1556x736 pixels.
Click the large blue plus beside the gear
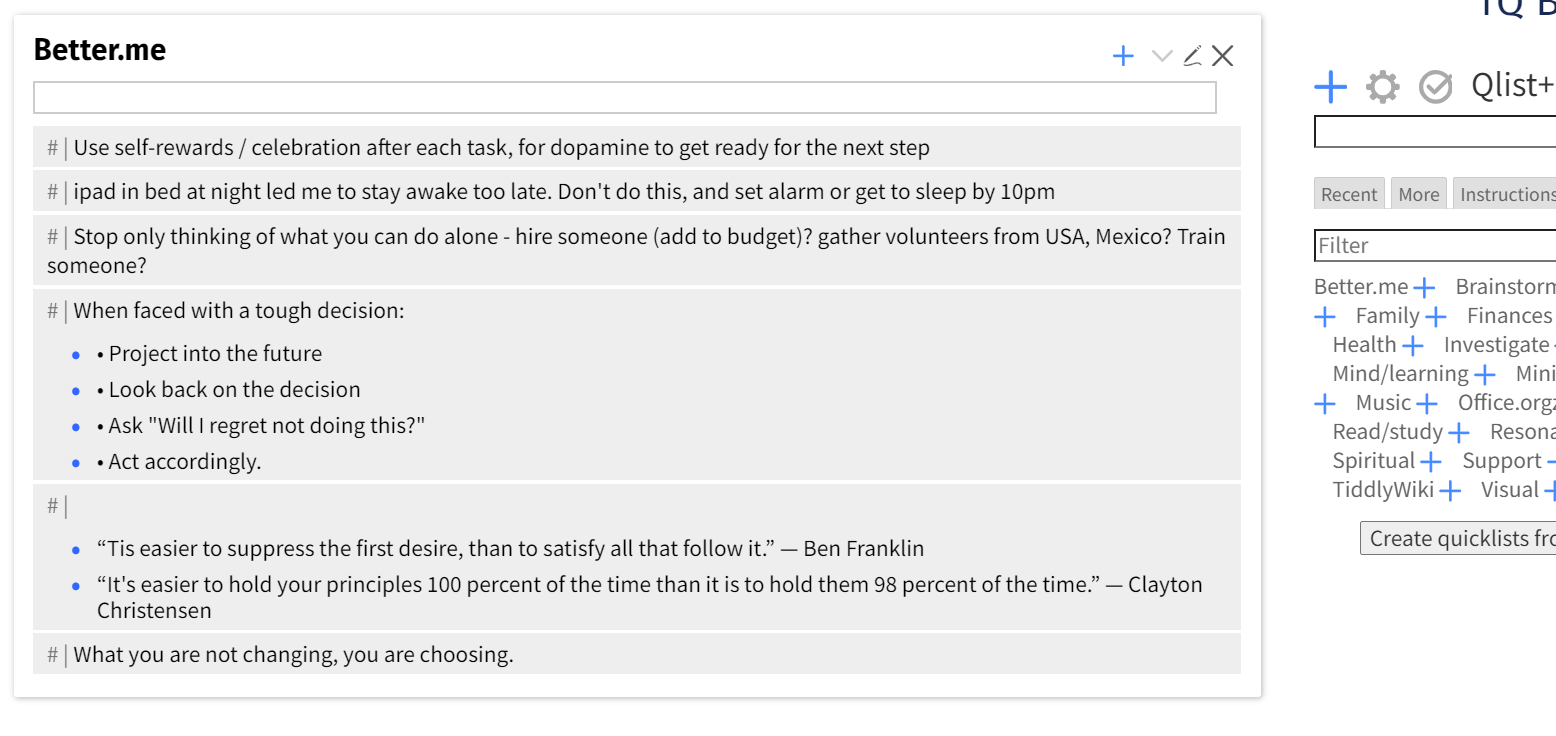1330,87
